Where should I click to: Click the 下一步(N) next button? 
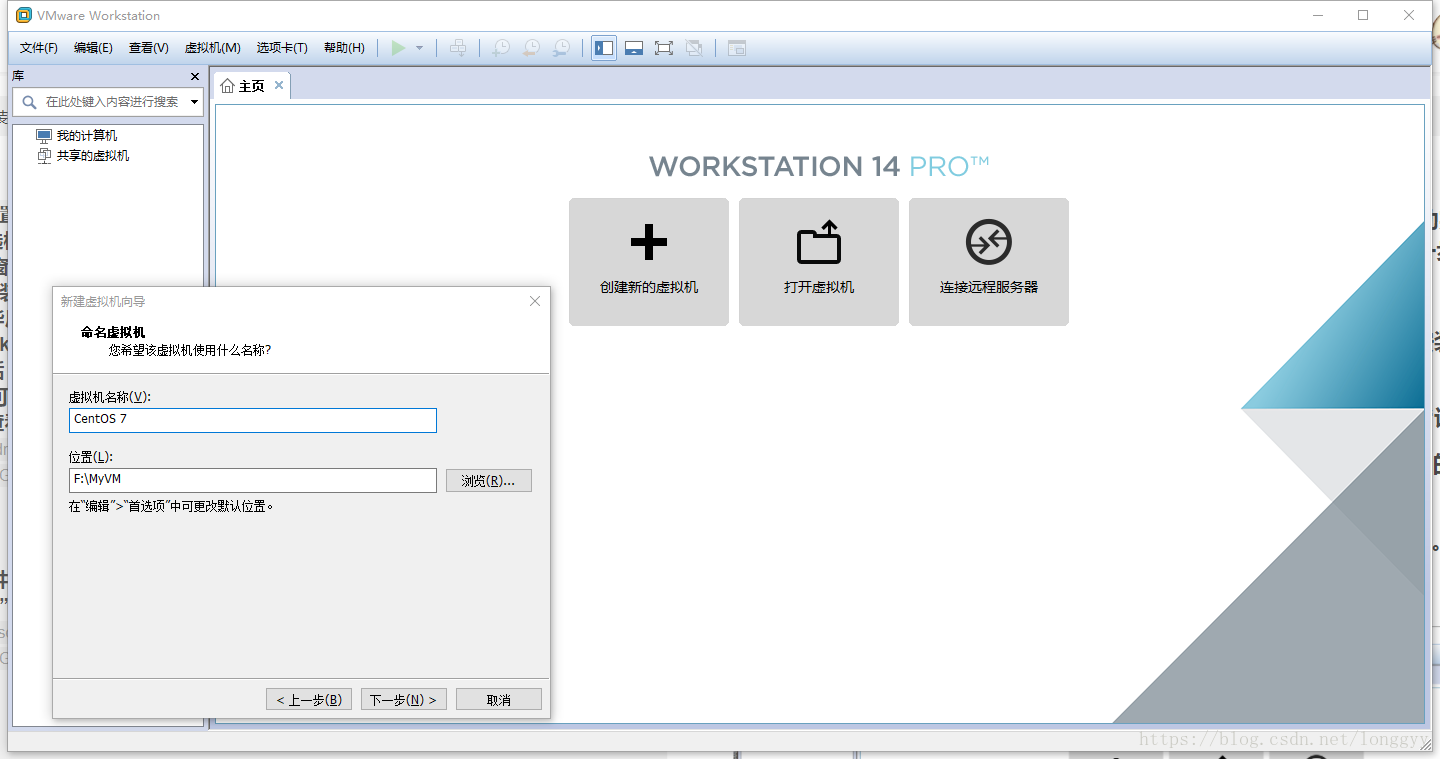pyautogui.click(x=403, y=700)
